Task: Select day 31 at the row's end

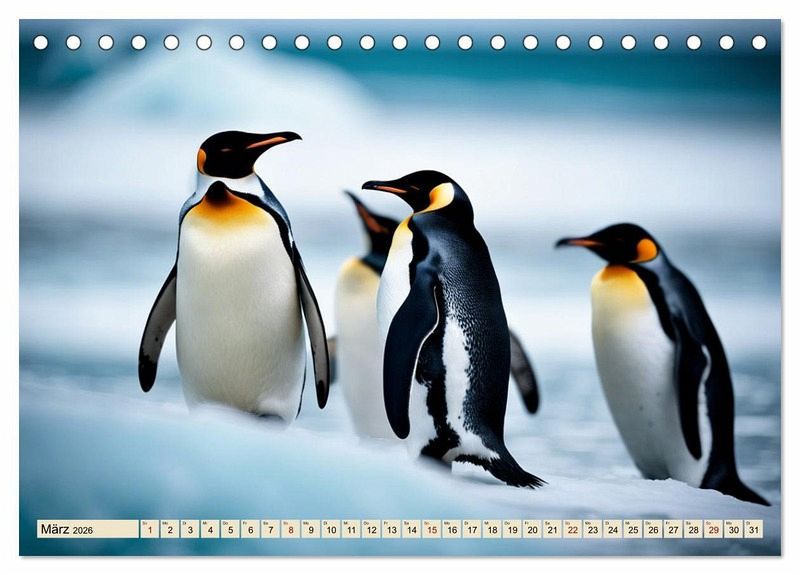Action: point(753,529)
